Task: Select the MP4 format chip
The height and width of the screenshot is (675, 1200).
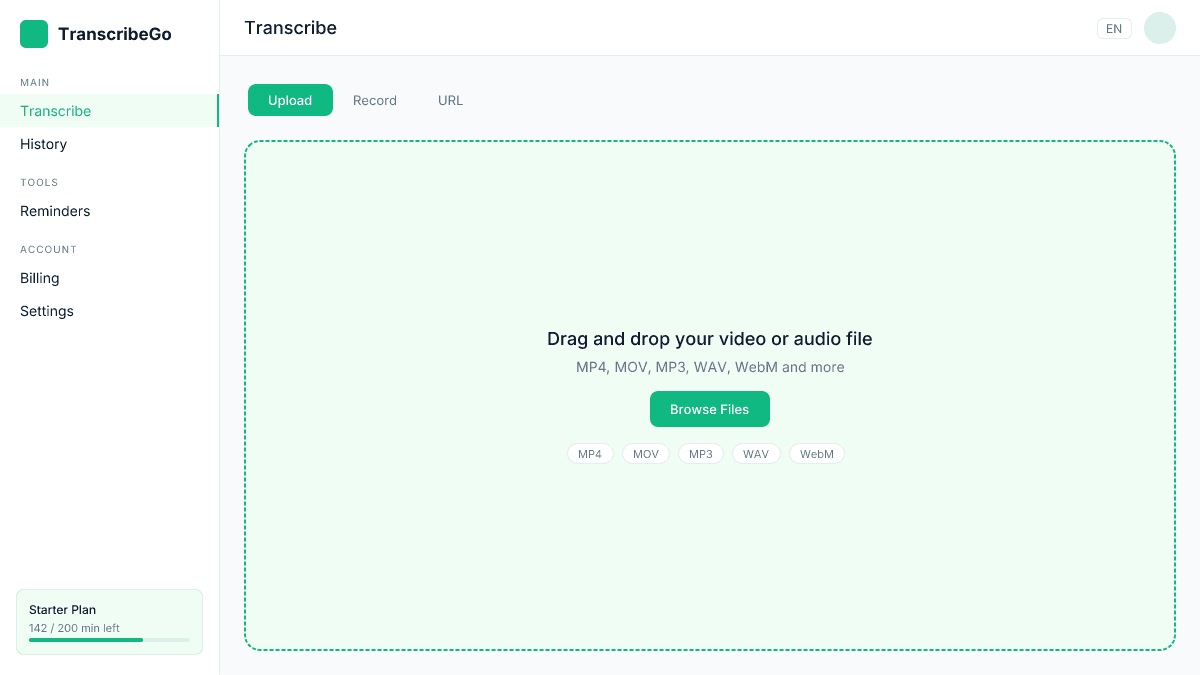Action: tap(590, 453)
